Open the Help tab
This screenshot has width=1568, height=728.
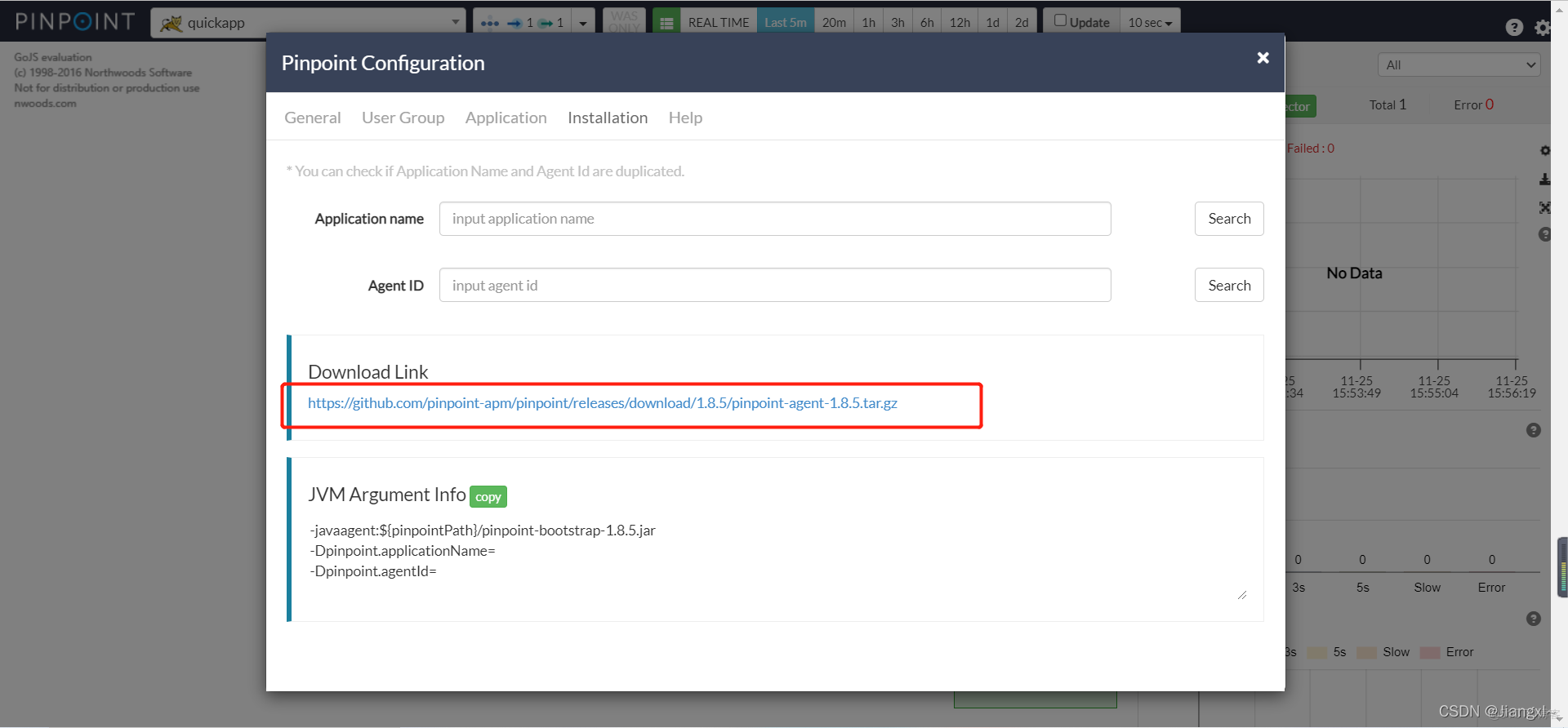coord(685,118)
